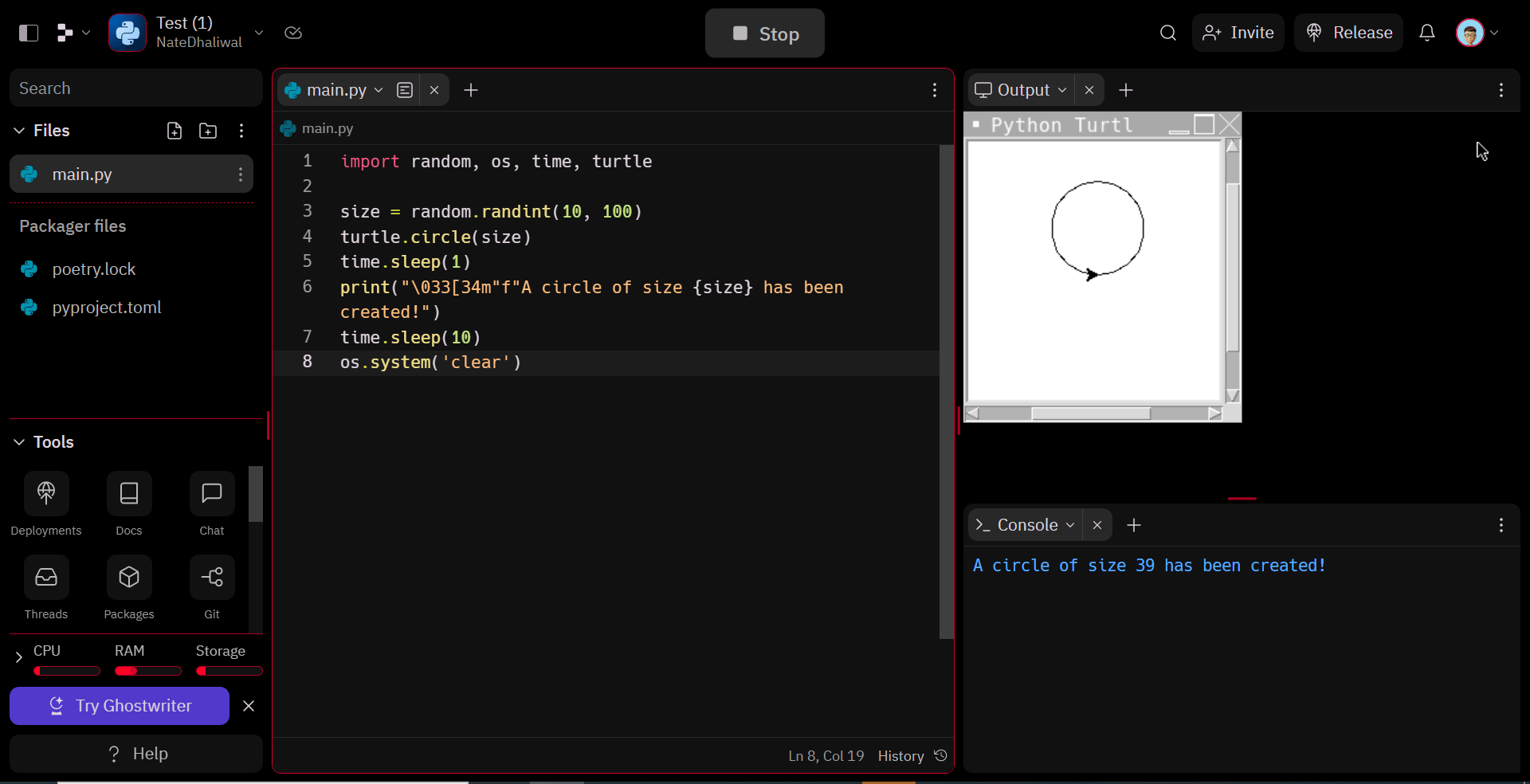Expand the CPU resources panel
This screenshot has width=1530, height=784.
tap(18, 657)
